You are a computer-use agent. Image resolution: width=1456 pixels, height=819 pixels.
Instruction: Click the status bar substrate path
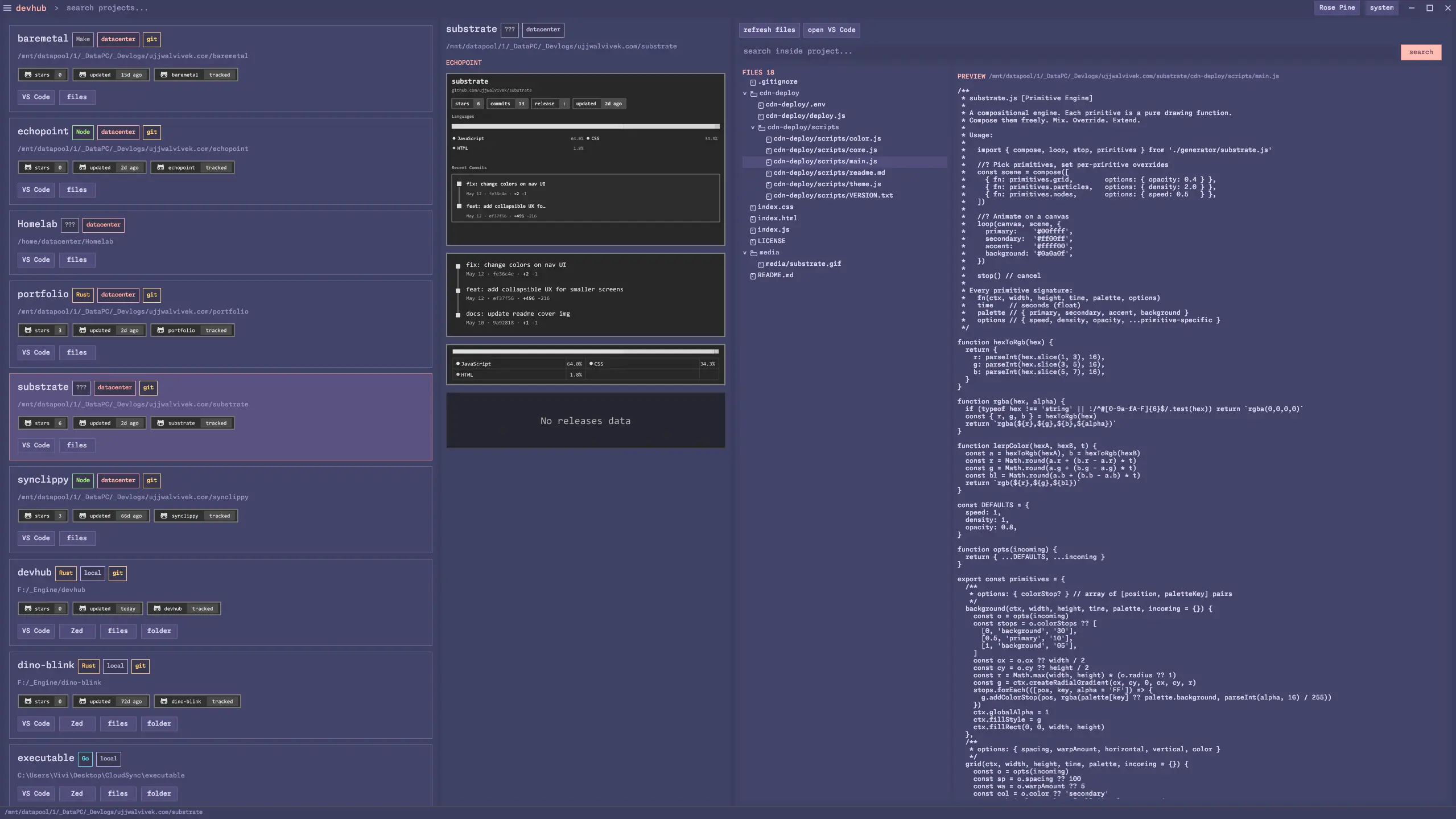(x=104, y=812)
